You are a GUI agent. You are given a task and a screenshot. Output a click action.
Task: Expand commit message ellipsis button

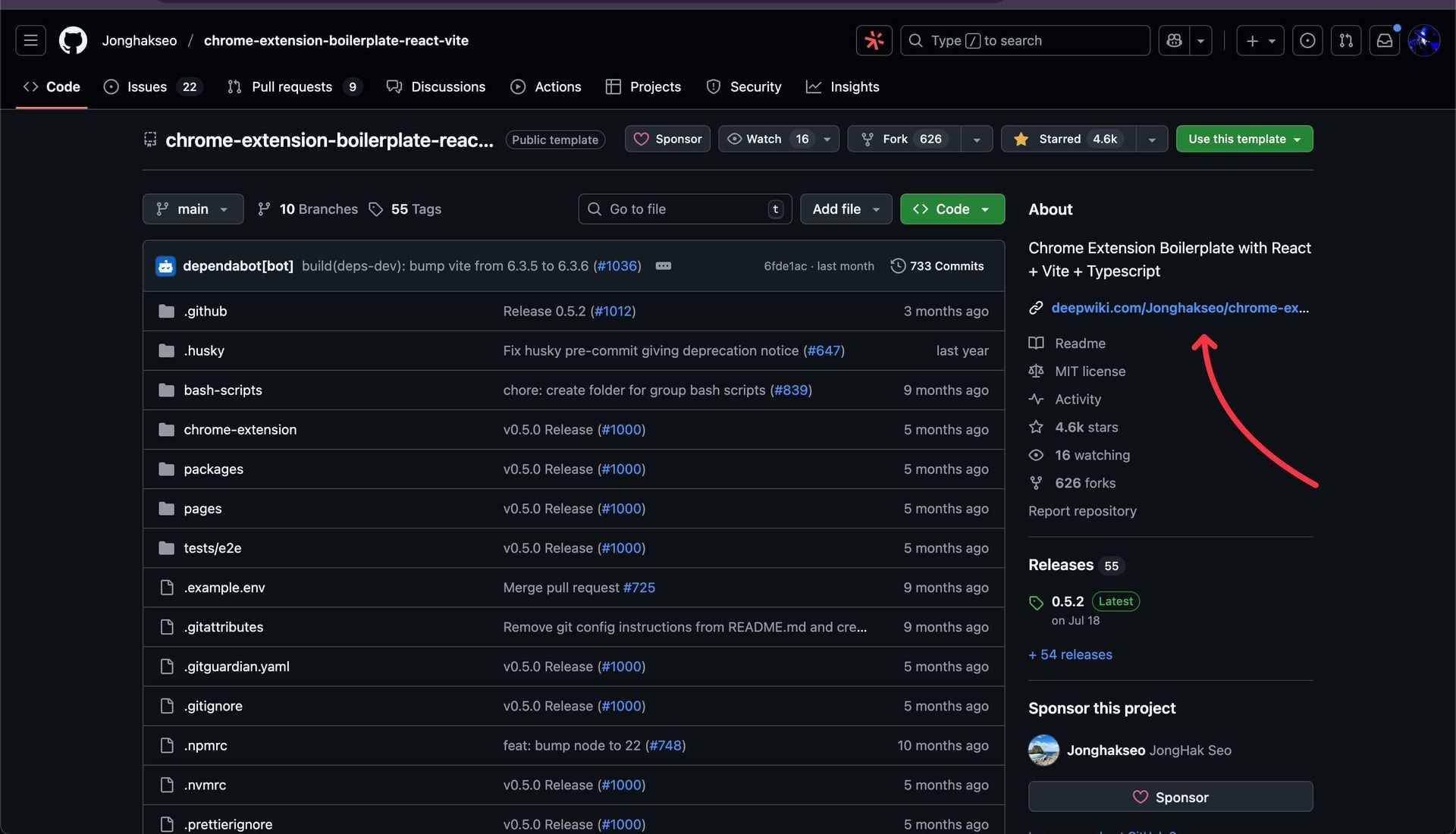coord(663,266)
